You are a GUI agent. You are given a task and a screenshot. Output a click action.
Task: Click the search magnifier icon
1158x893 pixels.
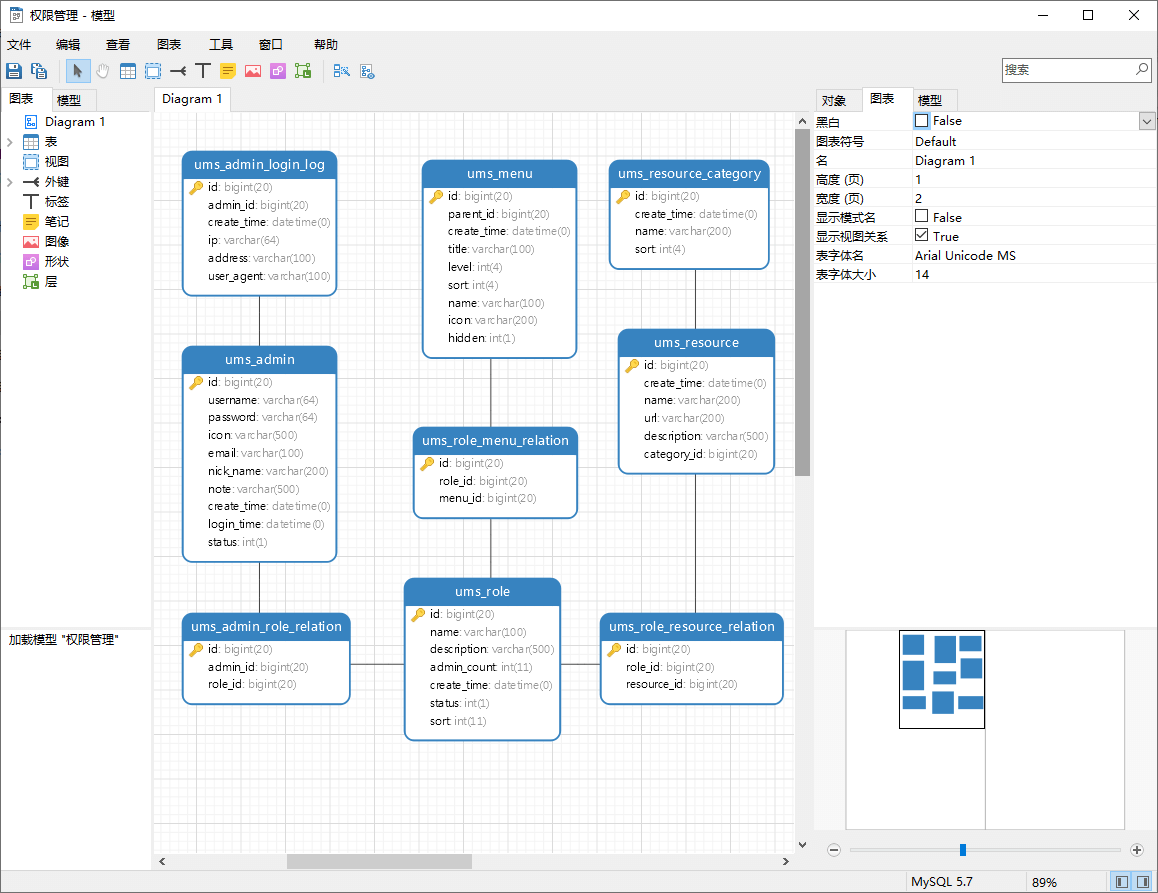click(x=1142, y=69)
